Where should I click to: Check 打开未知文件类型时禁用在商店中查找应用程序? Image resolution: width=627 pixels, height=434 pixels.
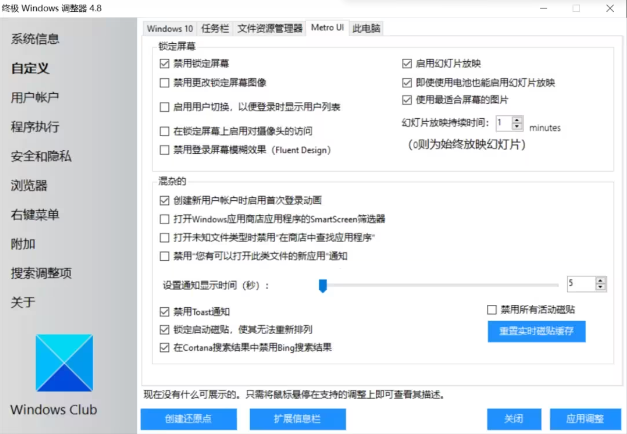pyautogui.click(x=164, y=238)
